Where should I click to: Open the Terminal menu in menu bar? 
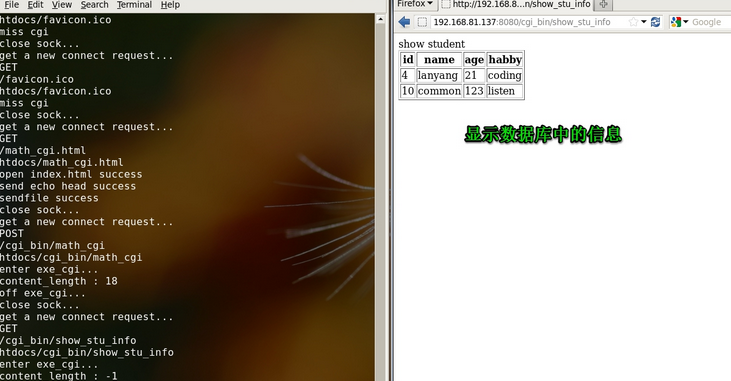134,5
